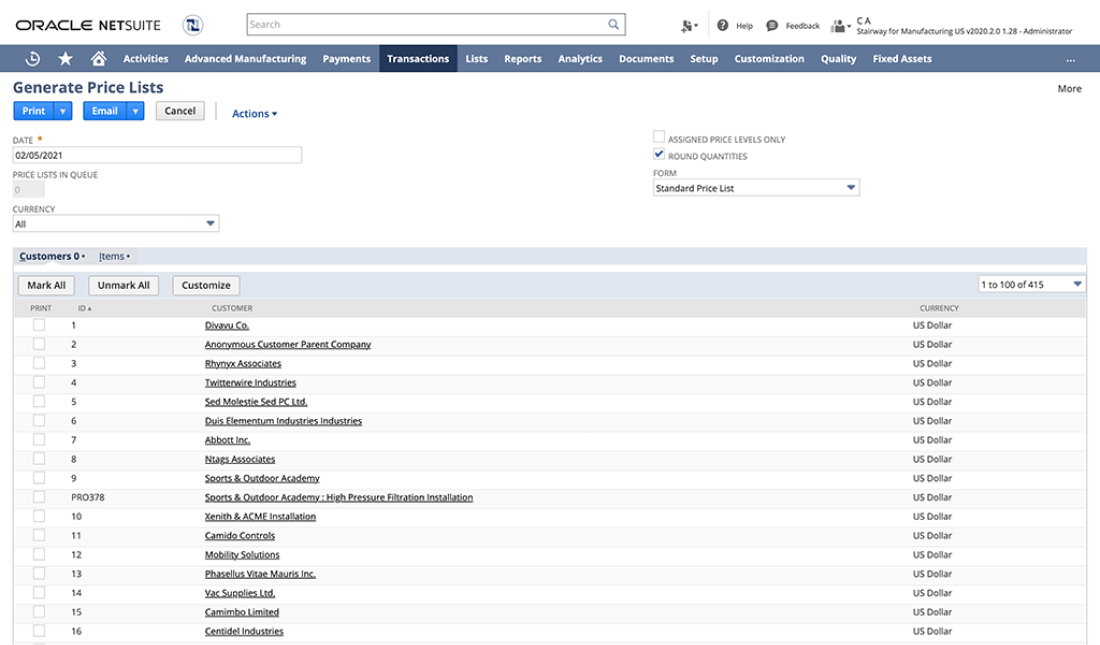The image size is (1100, 645).
Task: Open the Fixed Assets menu
Action: click(x=902, y=59)
